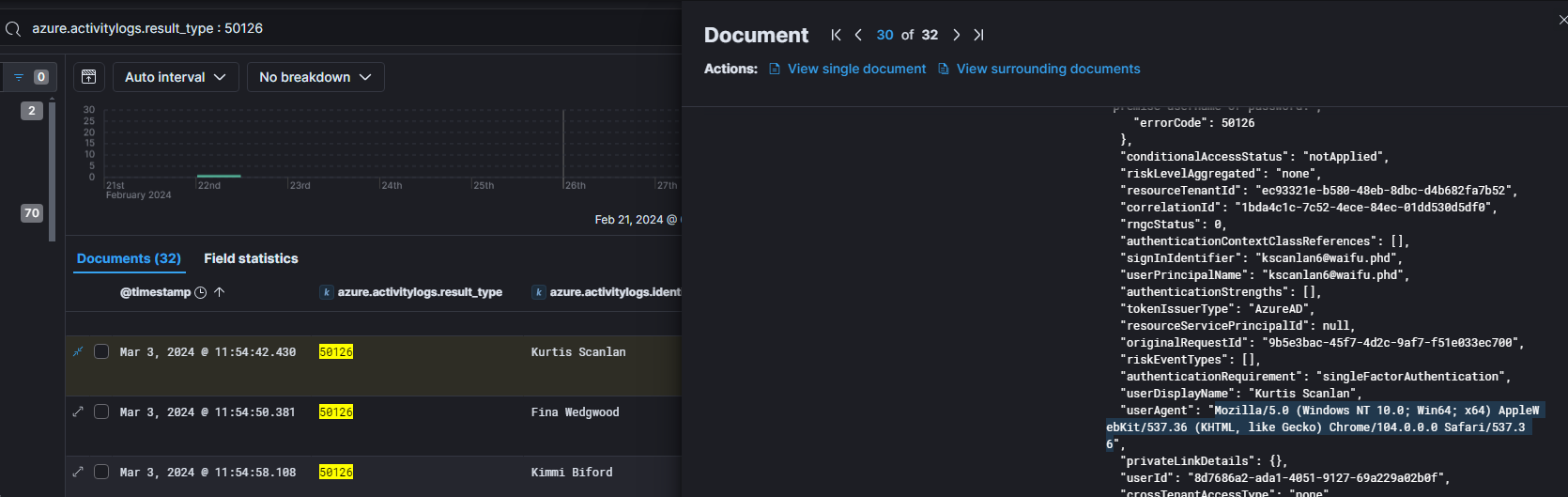This screenshot has width=1568, height=497.
Task: Click the Feb 21, 2024 date range label
Action: point(637,220)
